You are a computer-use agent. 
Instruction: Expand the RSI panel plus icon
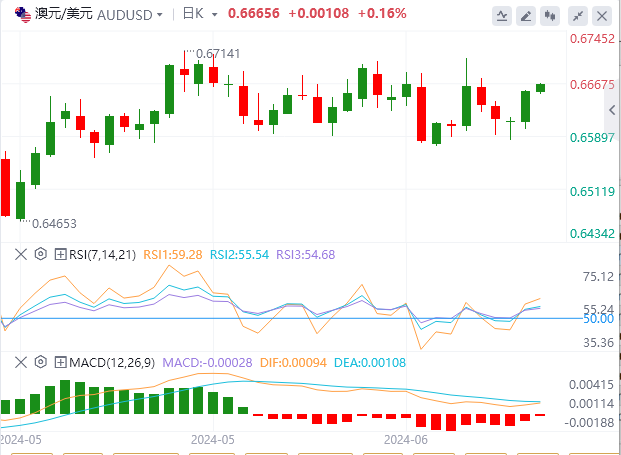[60, 254]
